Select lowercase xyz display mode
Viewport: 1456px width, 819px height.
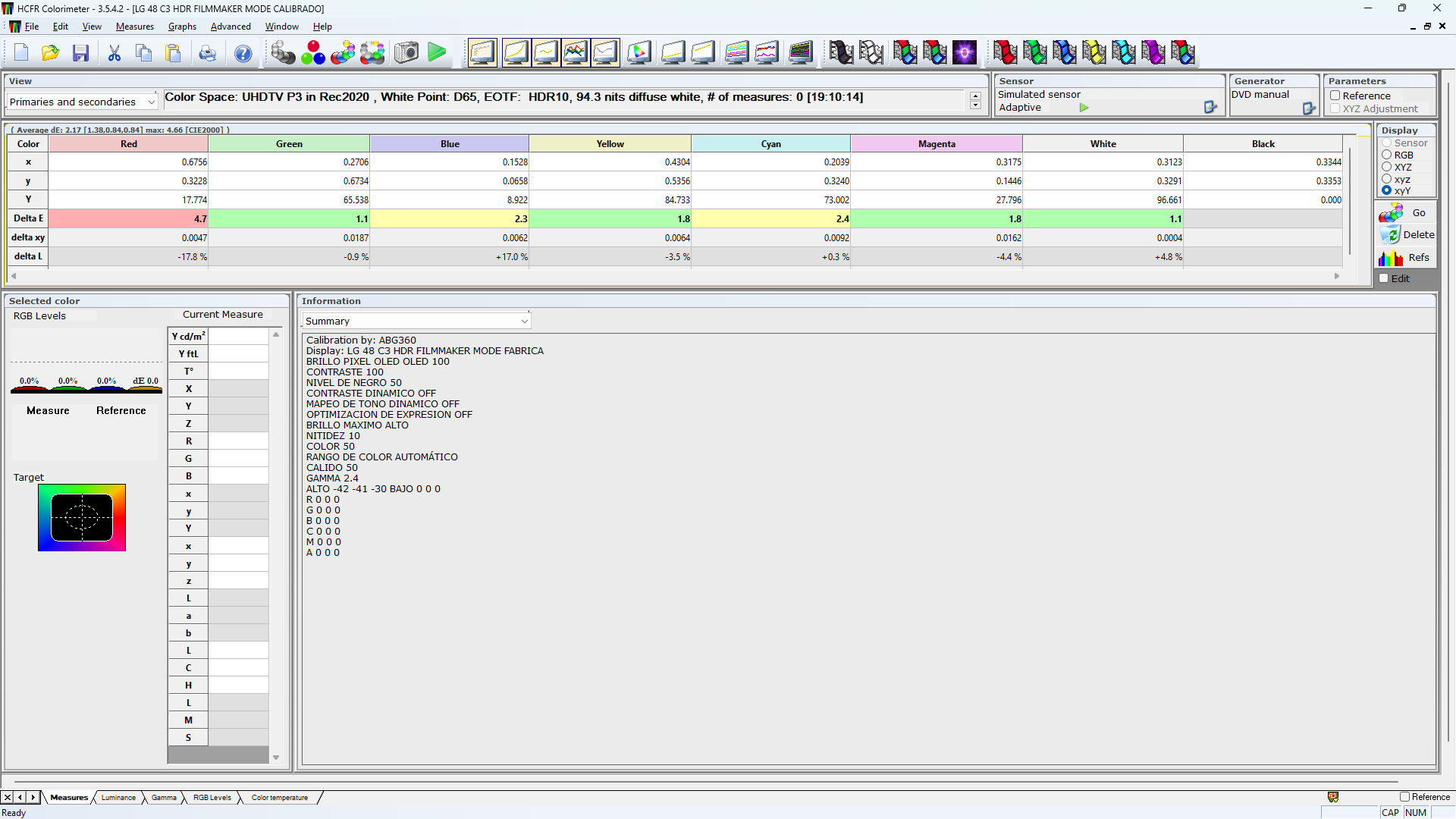click(1386, 179)
